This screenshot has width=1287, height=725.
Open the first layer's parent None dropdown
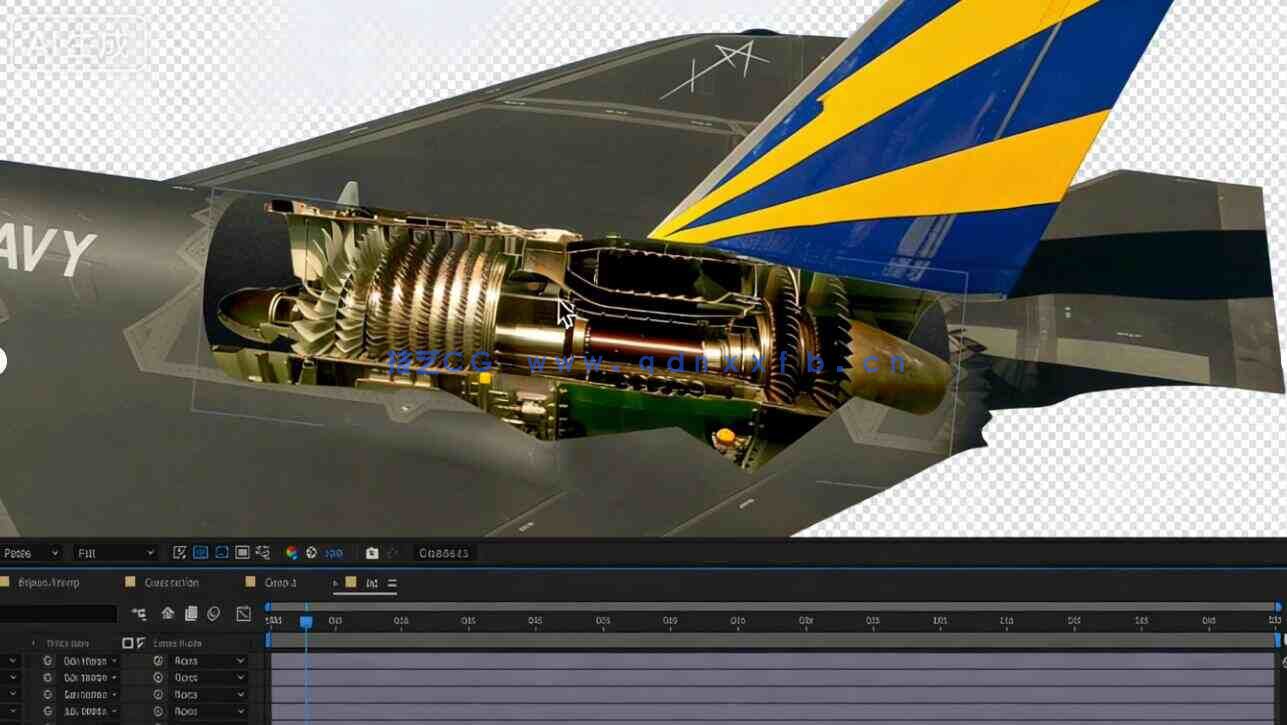pos(199,661)
